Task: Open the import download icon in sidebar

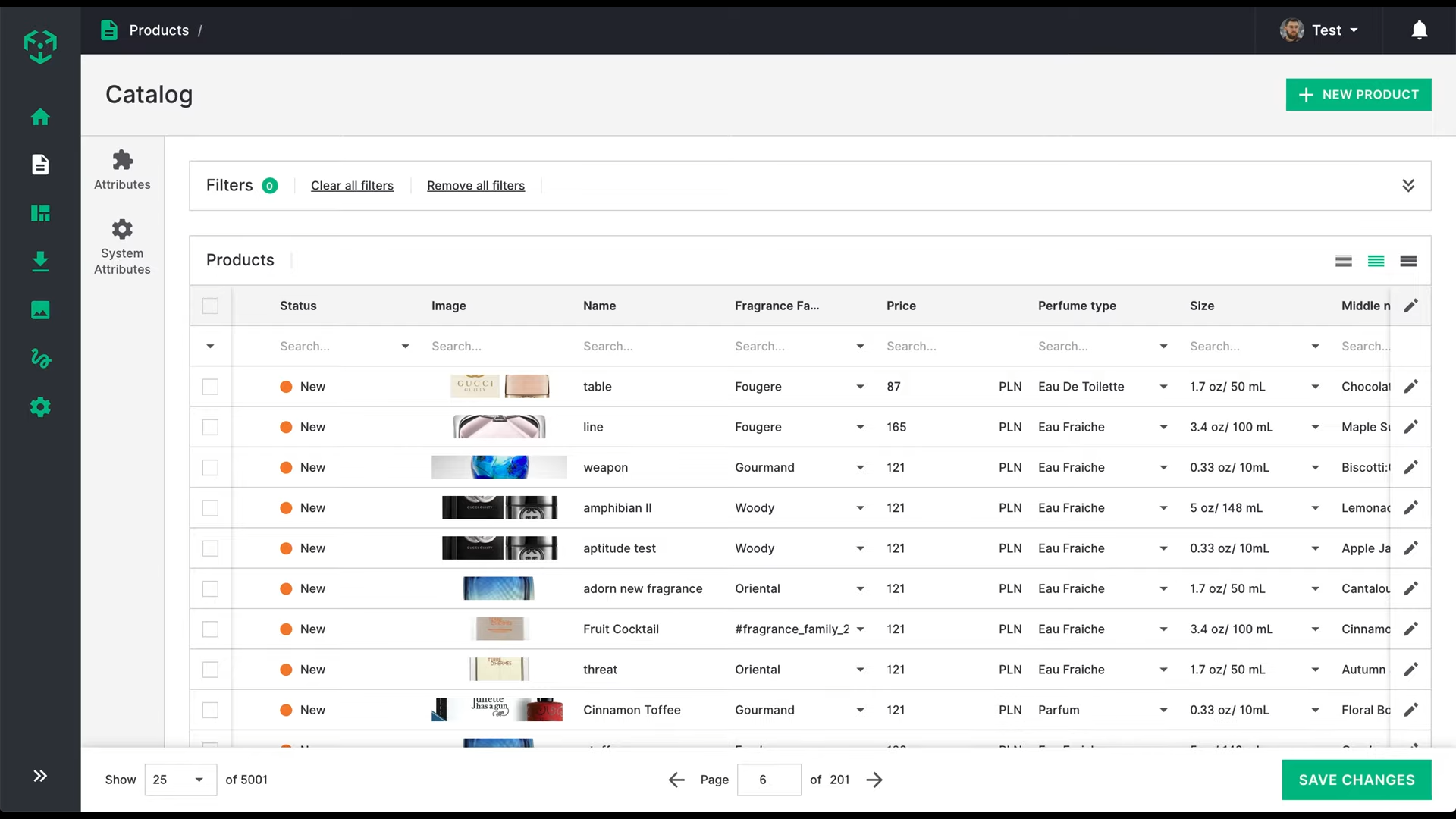Action: point(40,262)
